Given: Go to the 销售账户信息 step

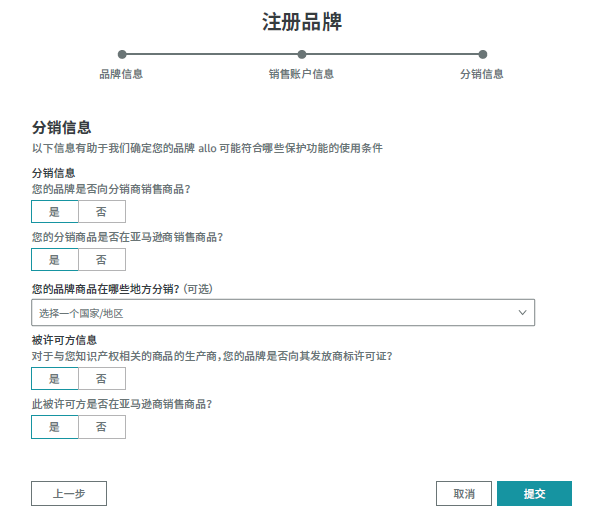Looking at the screenshot, I should (x=301, y=74).
